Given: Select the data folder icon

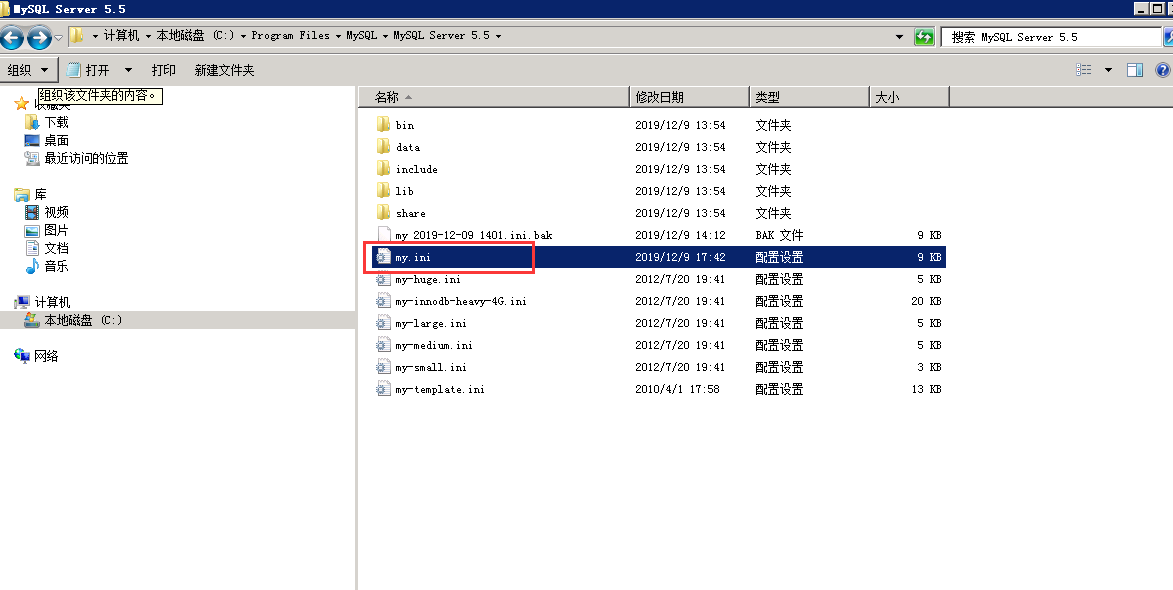Looking at the screenshot, I should point(384,146).
